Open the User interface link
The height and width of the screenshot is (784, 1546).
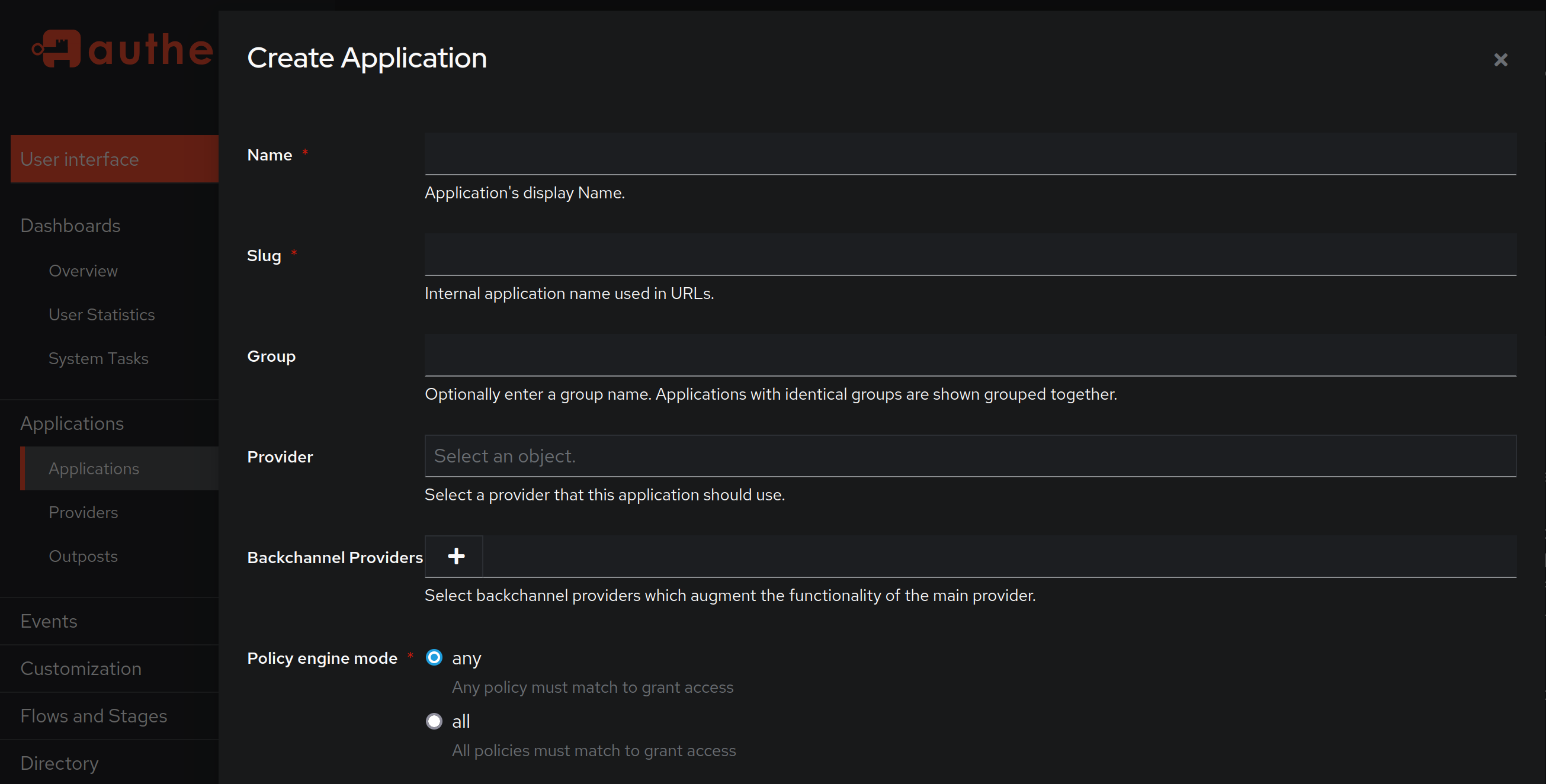115,159
